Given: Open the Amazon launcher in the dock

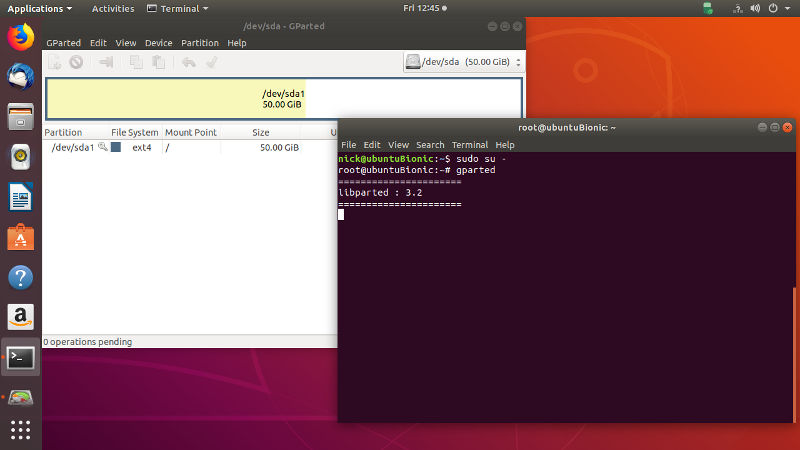Looking at the screenshot, I should [x=20, y=317].
